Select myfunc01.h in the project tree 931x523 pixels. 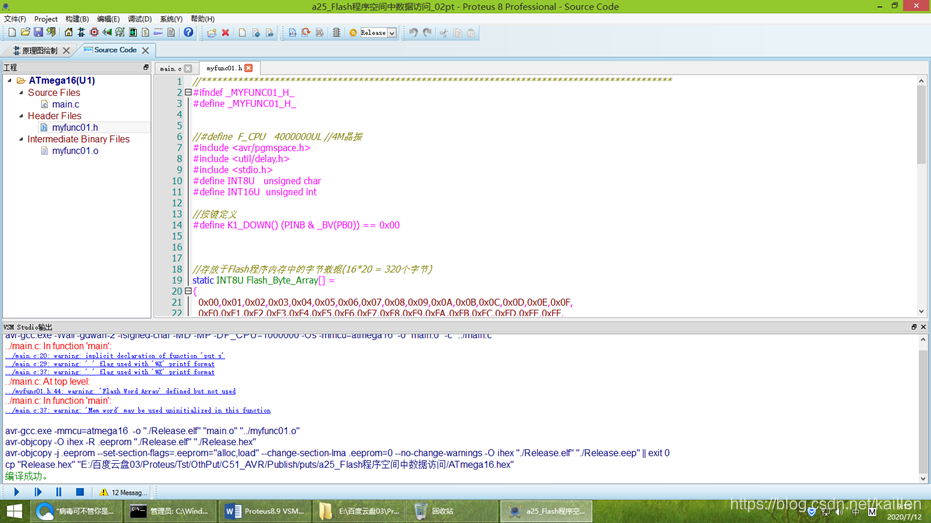[75, 128]
